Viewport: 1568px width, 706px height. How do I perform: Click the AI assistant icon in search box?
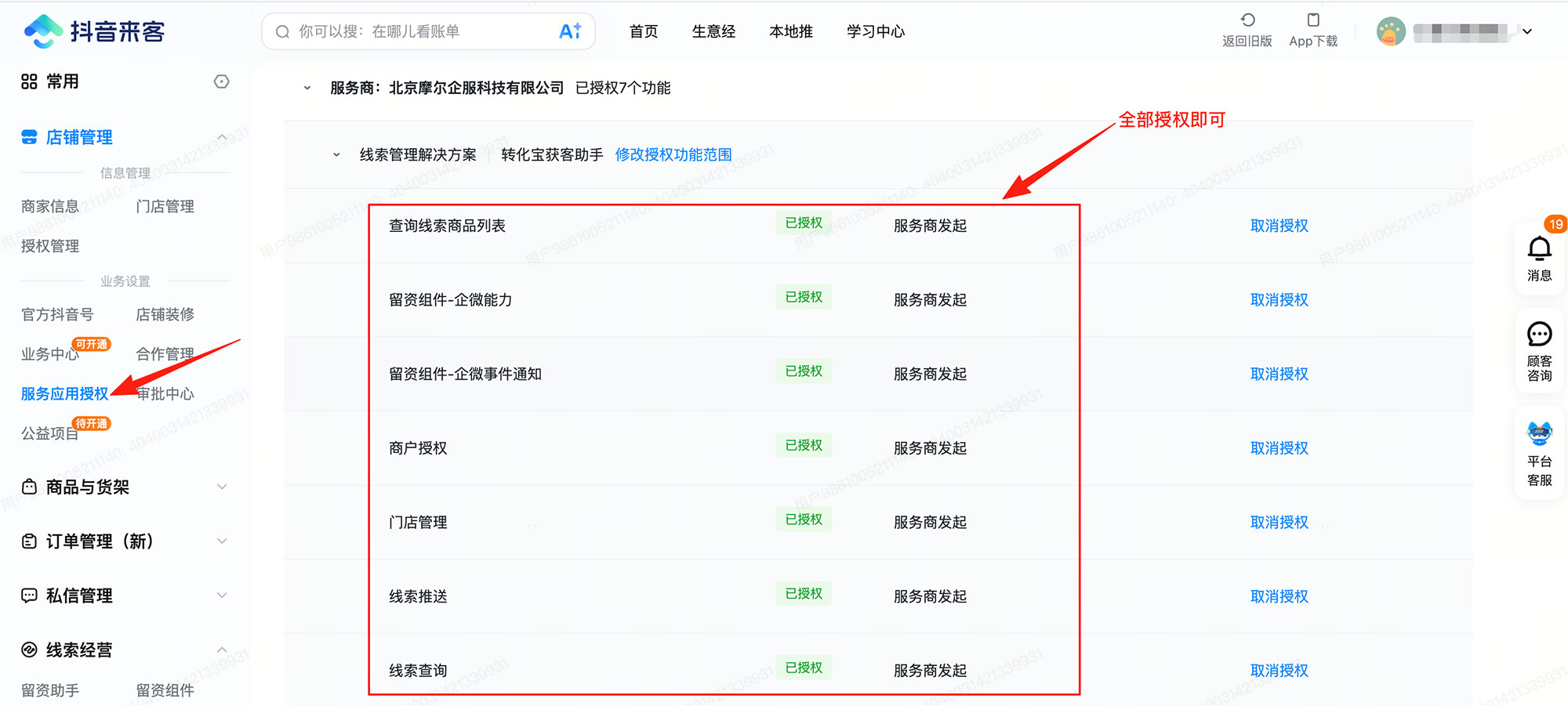570,31
